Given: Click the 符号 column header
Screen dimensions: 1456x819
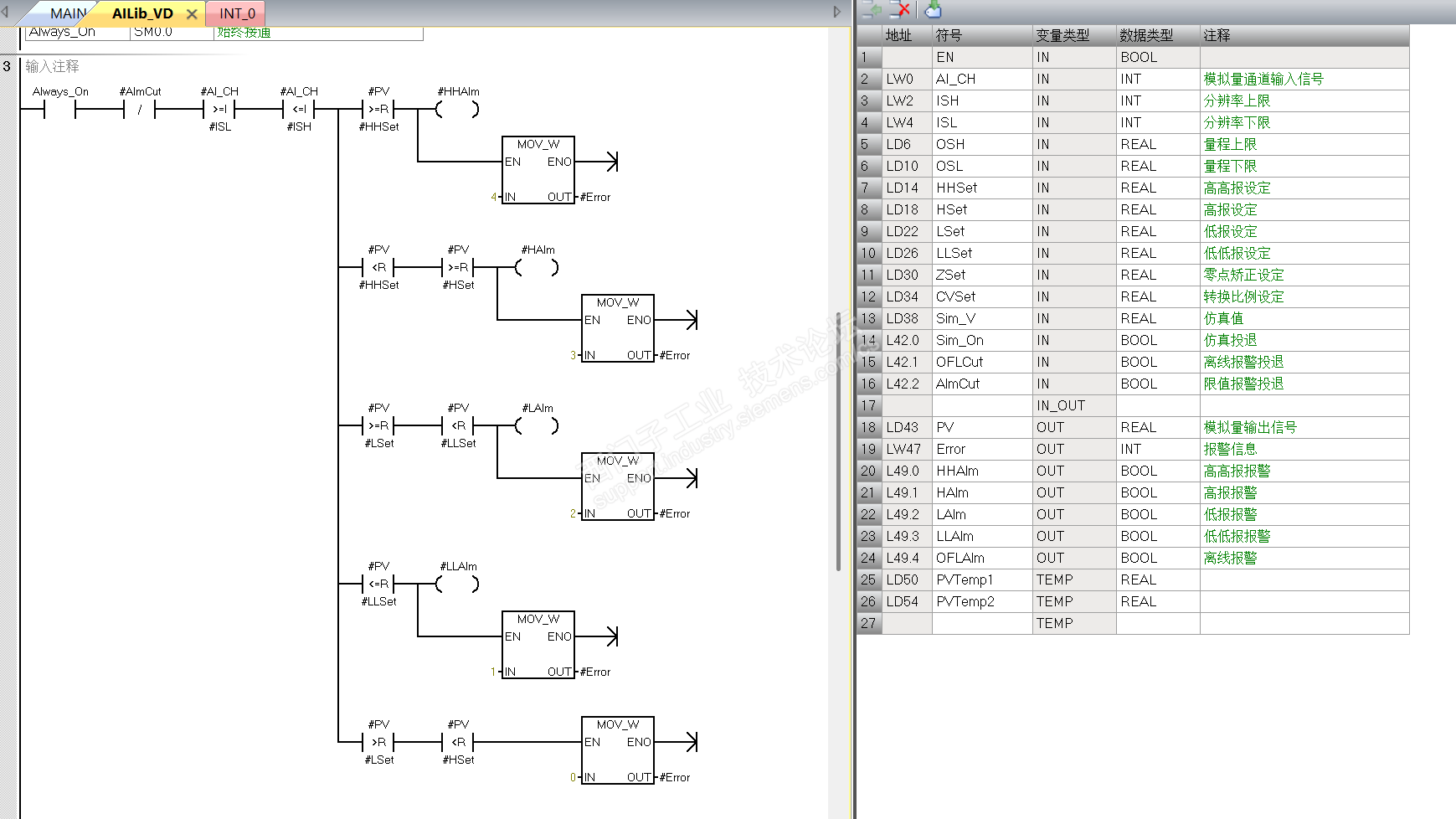Looking at the screenshot, I should (x=982, y=35).
